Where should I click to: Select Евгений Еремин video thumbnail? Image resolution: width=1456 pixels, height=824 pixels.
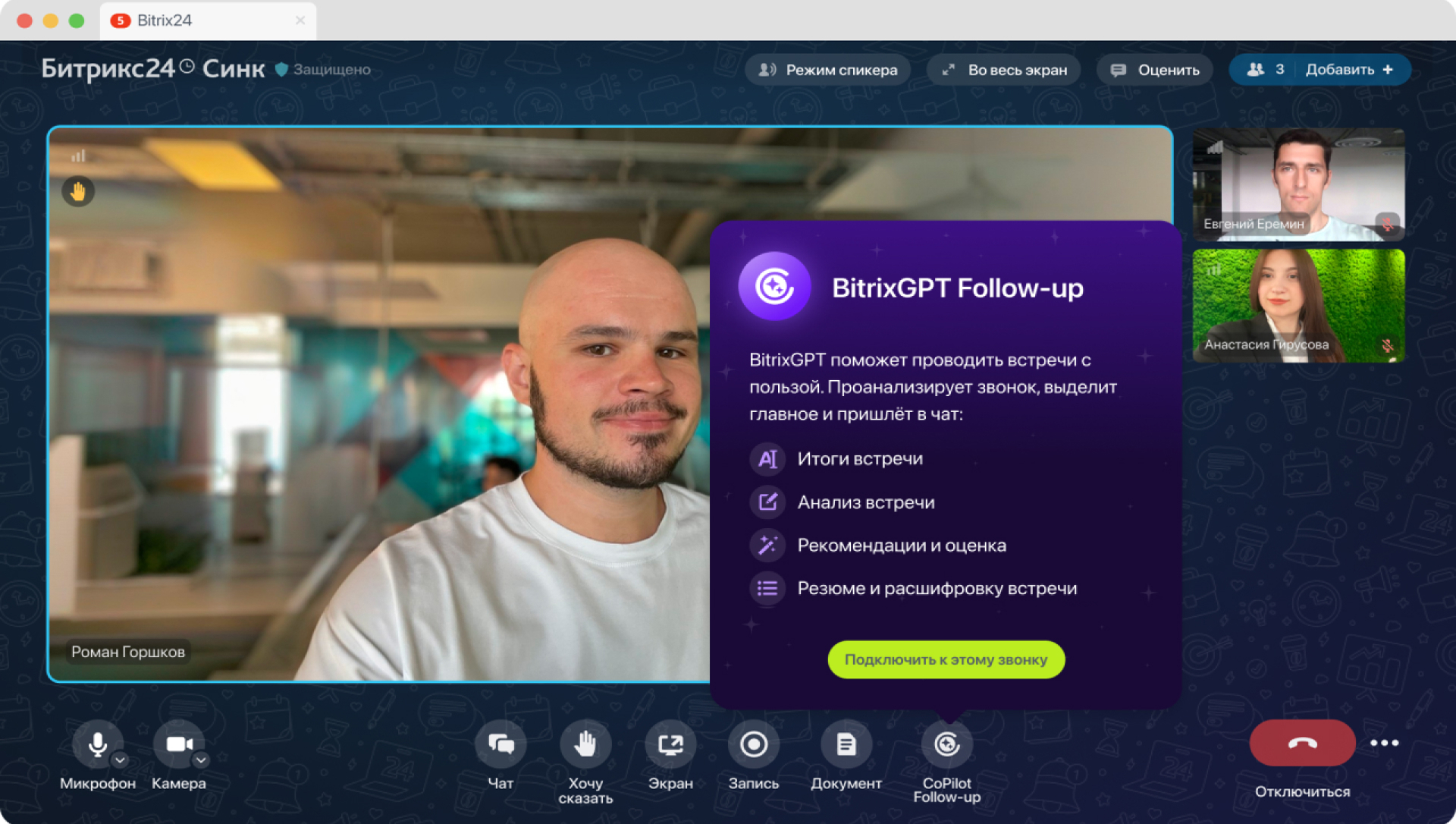pos(1299,184)
